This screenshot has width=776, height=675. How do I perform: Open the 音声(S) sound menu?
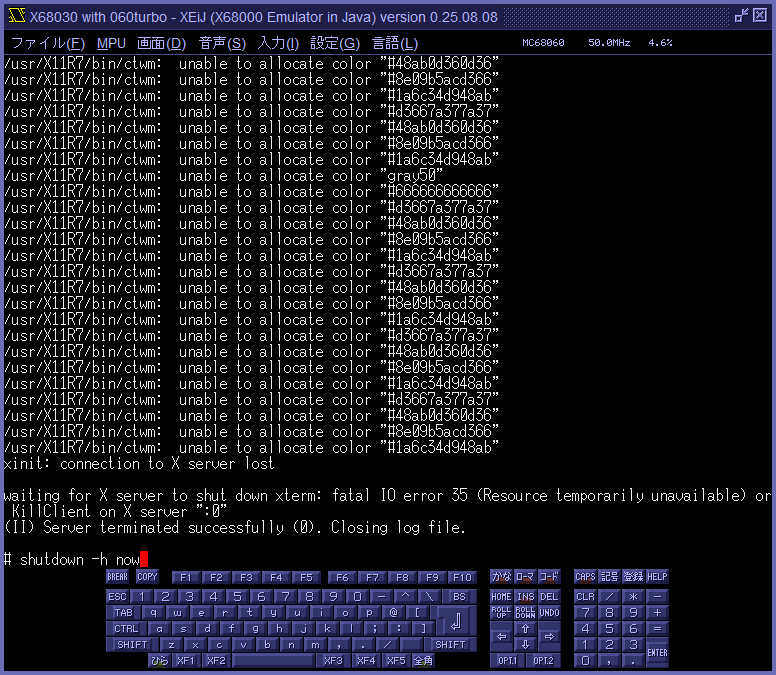(222, 44)
